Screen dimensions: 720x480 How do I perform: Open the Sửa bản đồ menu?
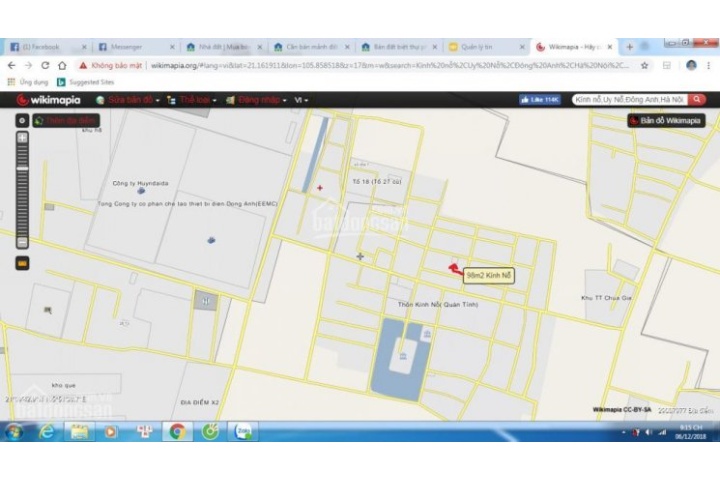(x=128, y=100)
